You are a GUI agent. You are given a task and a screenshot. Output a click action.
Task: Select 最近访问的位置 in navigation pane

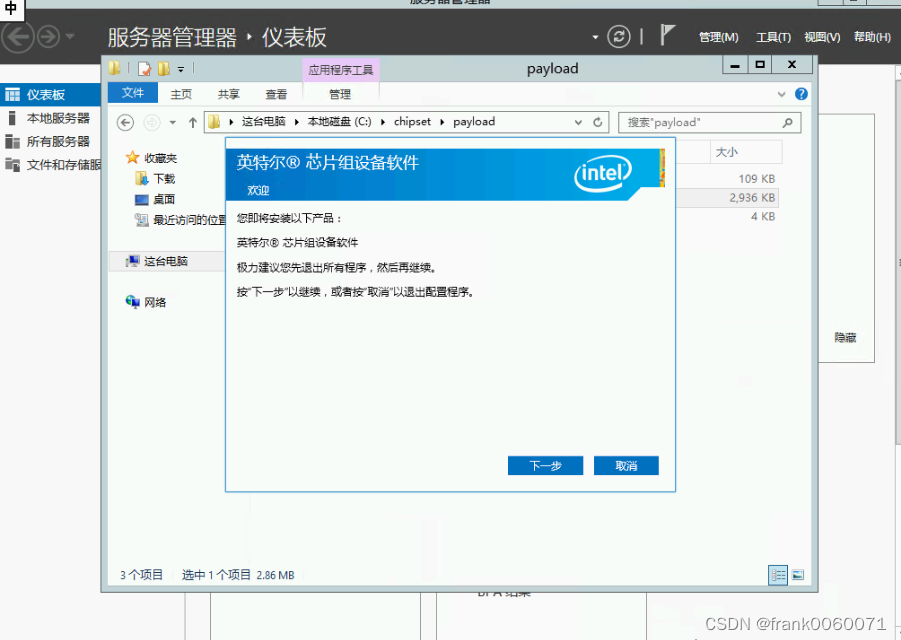point(180,220)
